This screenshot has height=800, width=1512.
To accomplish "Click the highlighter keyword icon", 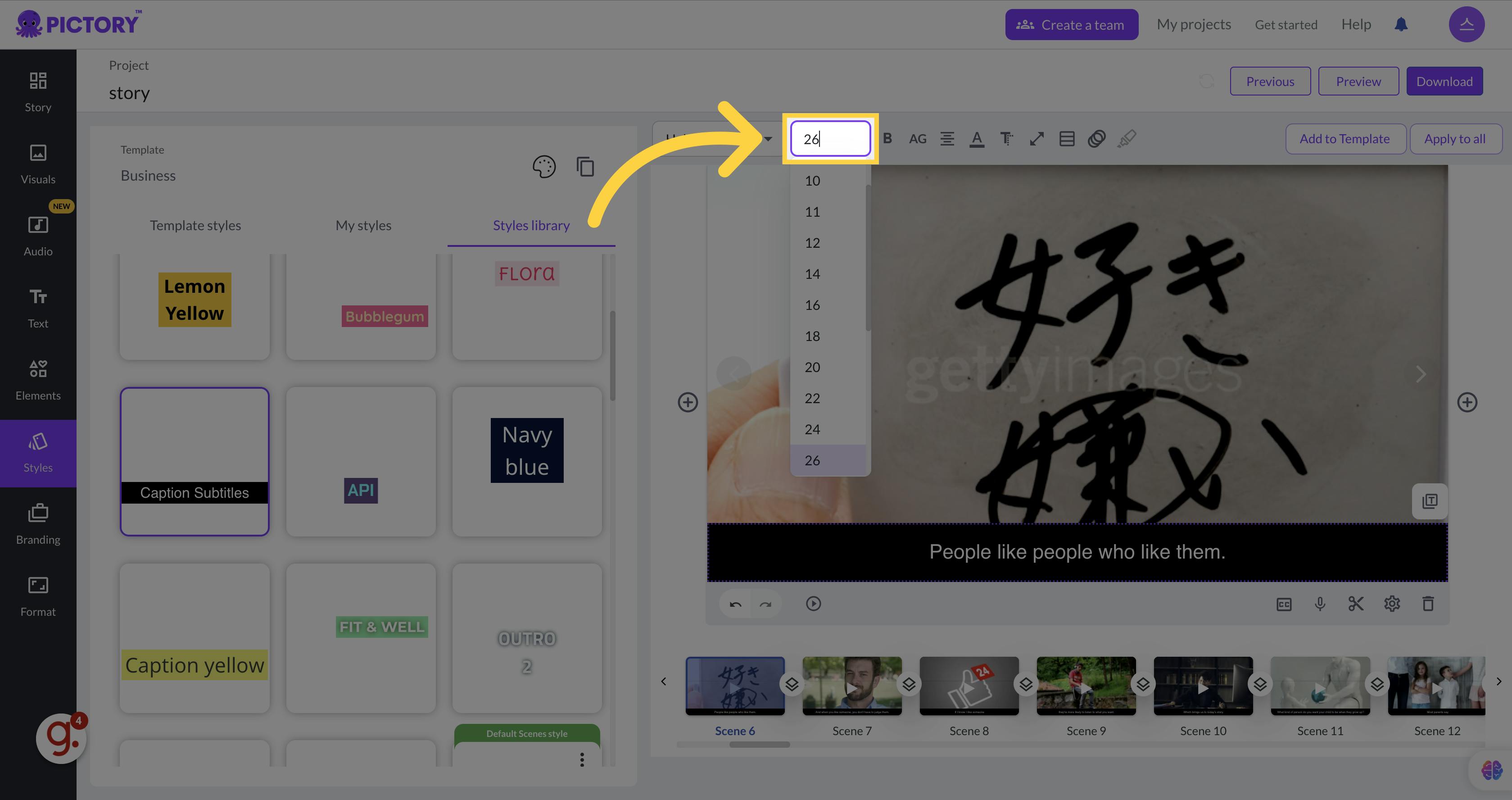I will [1127, 139].
